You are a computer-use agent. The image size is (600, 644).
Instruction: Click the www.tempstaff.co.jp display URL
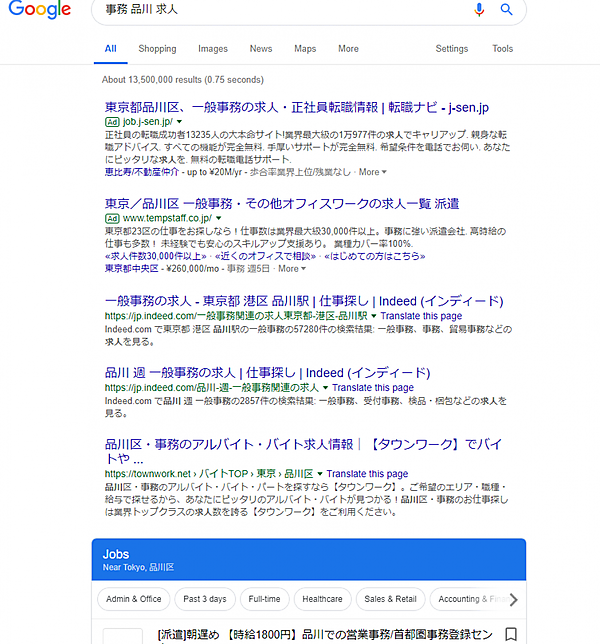167,218
